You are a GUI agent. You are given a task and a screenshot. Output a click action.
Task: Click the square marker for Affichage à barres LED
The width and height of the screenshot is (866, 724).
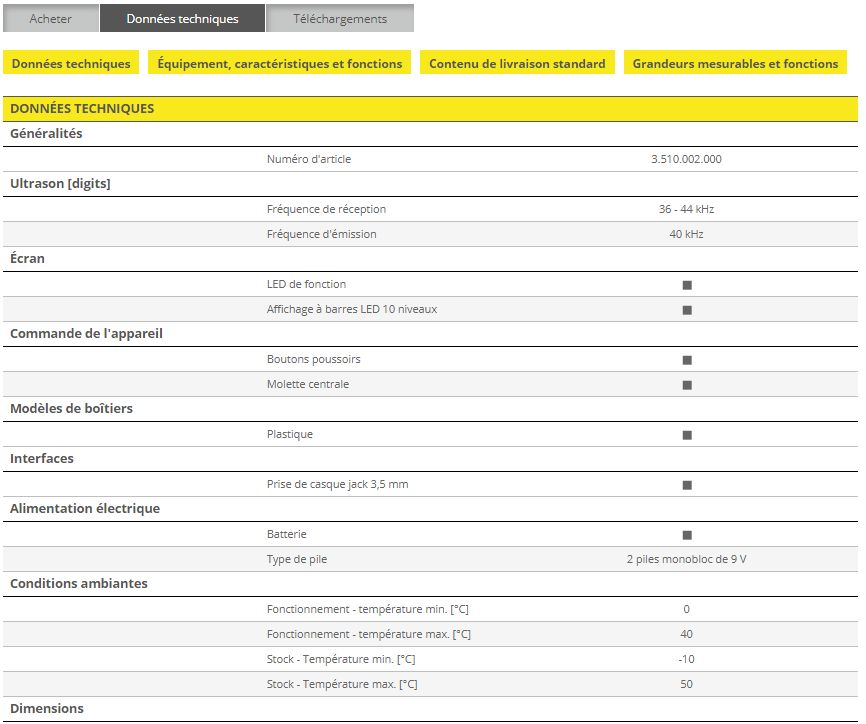tap(686, 310)
